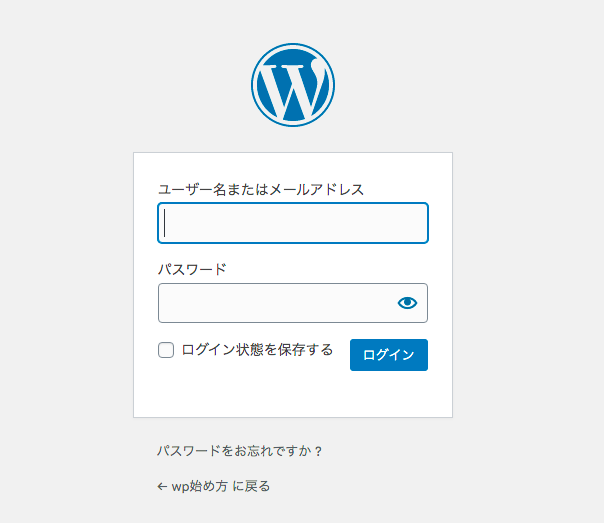The image size is (604, 523).
Task: Click the ユーザー名またはメールアドレス label
Action: pos(261,189)
